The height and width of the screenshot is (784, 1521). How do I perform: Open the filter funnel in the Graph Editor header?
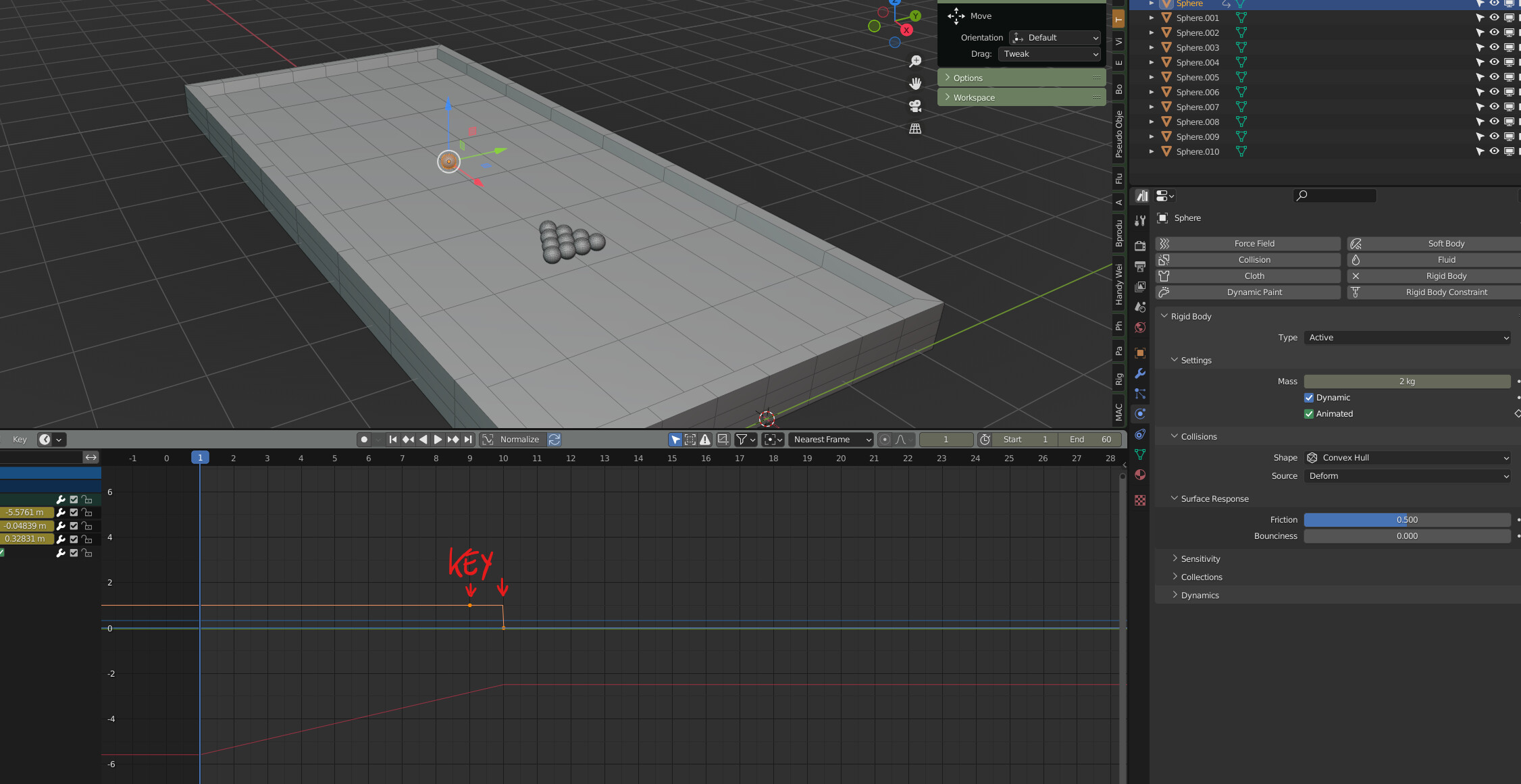click(x=742, y=439)
